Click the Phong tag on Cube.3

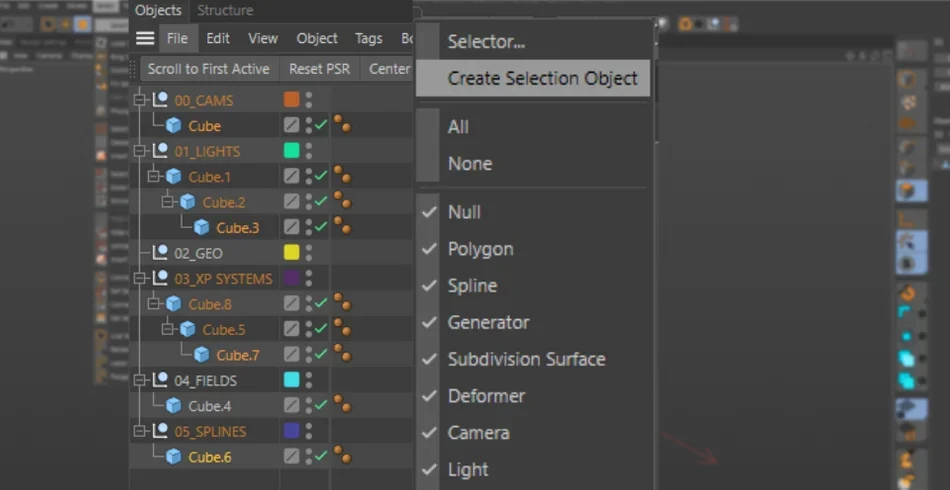(342, 226)
